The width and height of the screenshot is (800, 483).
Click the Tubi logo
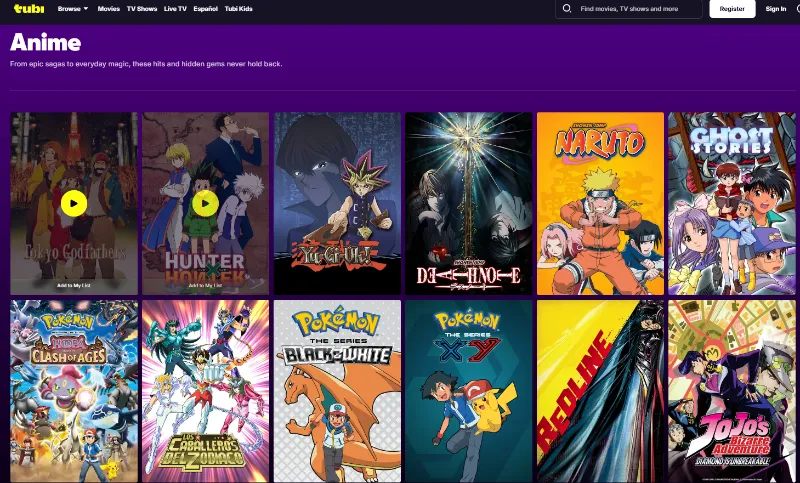point(28,8)
